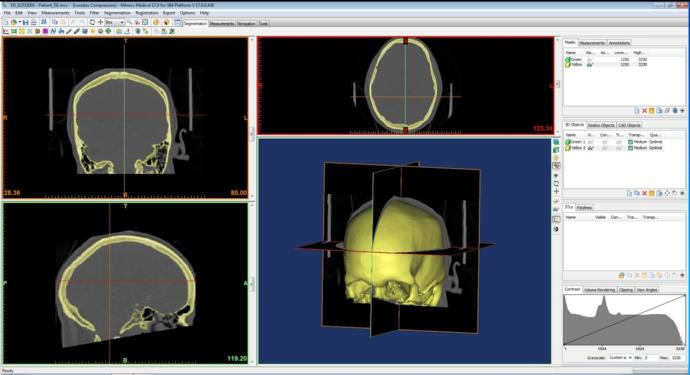Select the Thresholding tool icon
Screen dimensions: 690x375
[14, 31]
